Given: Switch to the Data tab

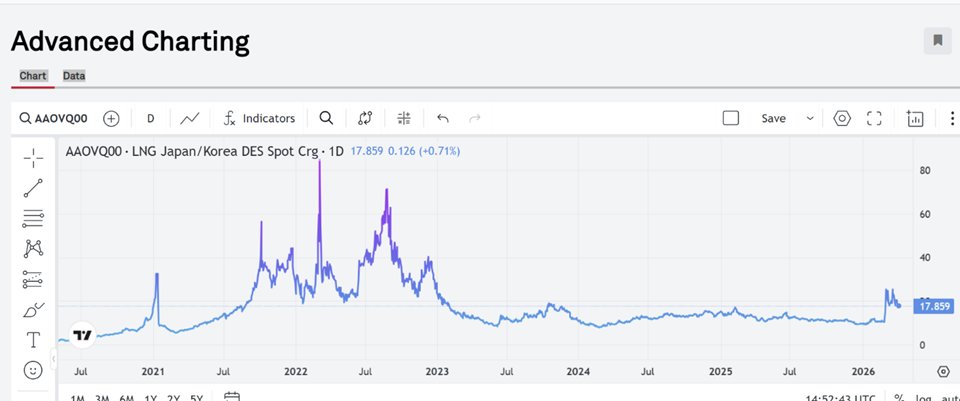Looking at the screenshot, I should pos(74,76).
